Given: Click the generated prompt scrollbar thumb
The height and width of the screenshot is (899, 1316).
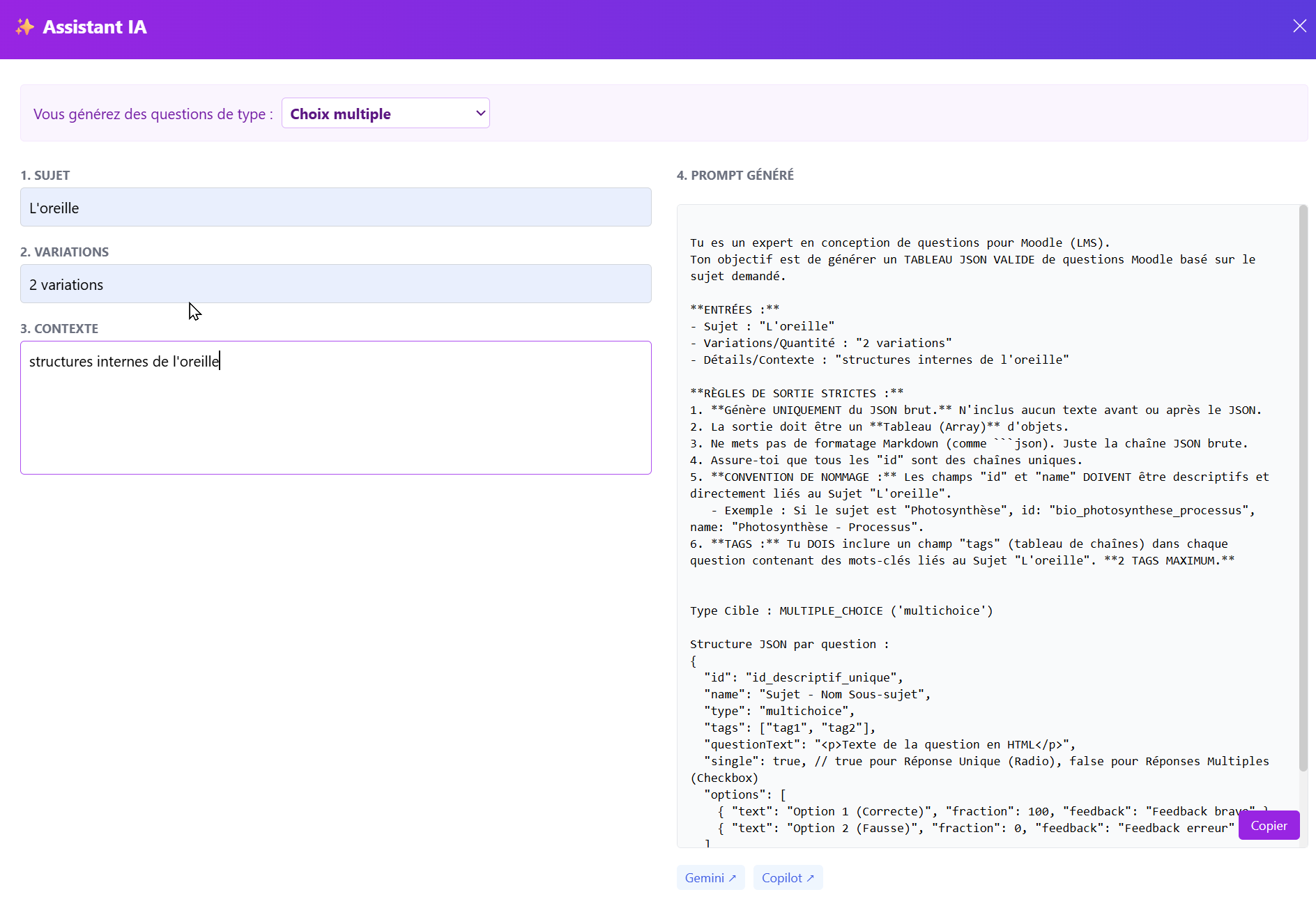Looking at the screenshot, I should point(1303,488).
